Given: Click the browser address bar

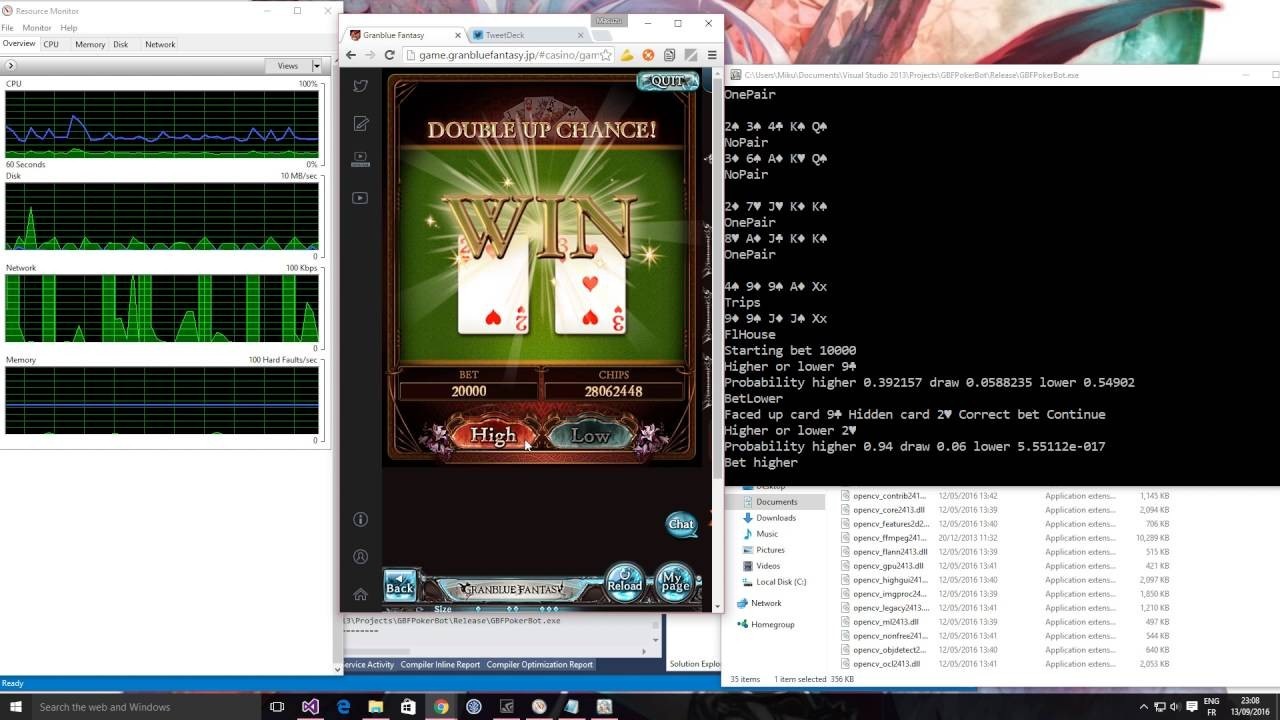Looking at the screenshot, I should [x=508, y=55].
